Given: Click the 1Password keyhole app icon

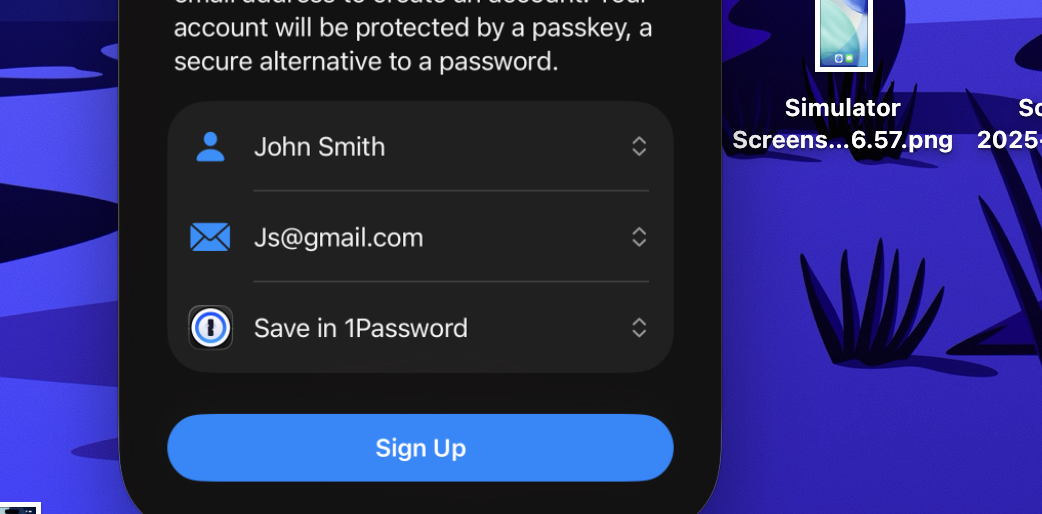Looking at the screenshot, I should [211, 328].
